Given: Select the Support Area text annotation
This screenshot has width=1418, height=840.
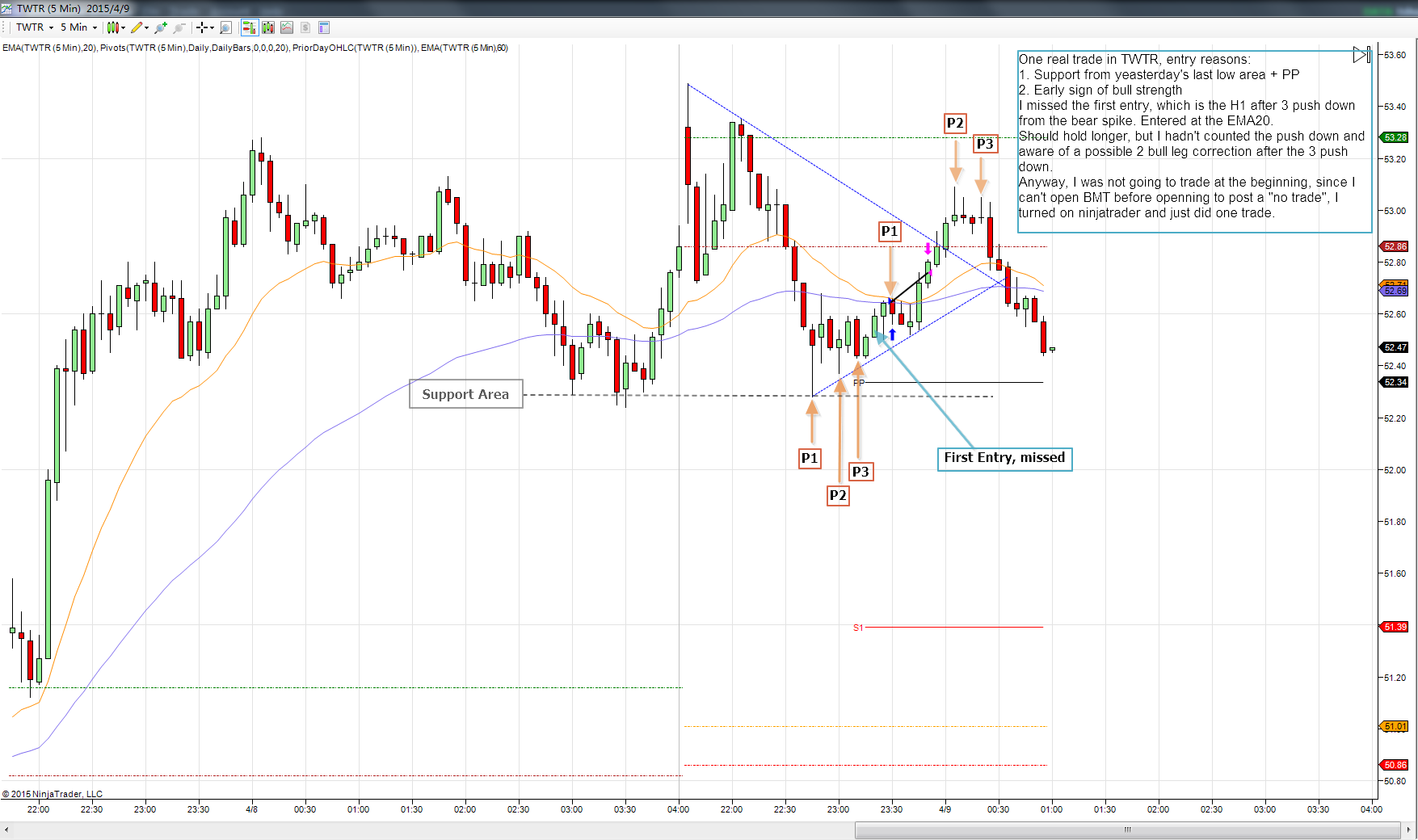Looking at the screenshot, I should tap(466, 394).
